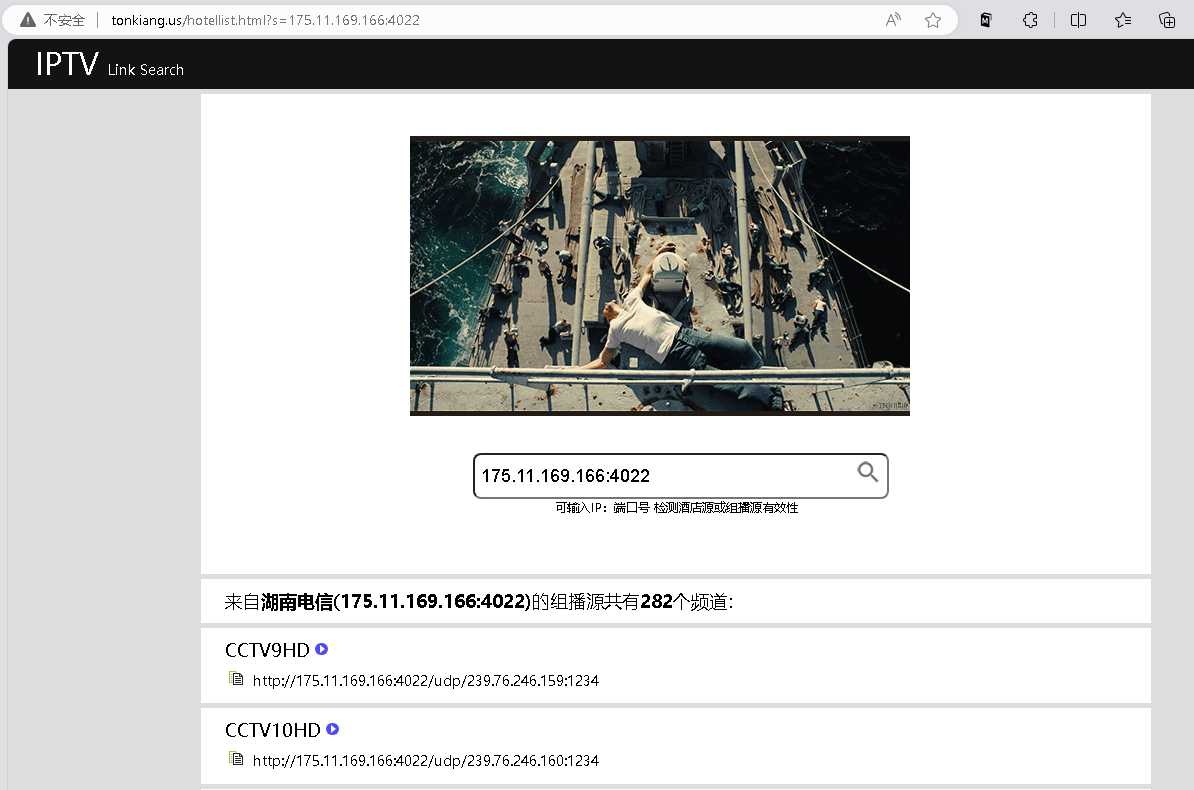Click the read aloud icon in address bar

(x=893, y=20)
